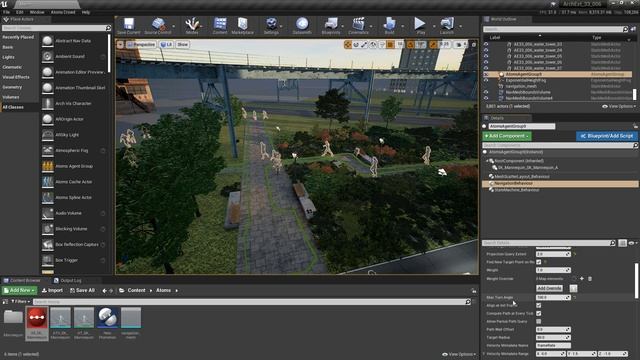Open the Lit view mode dropdown

pyautogui.click(x=166, y=44)
